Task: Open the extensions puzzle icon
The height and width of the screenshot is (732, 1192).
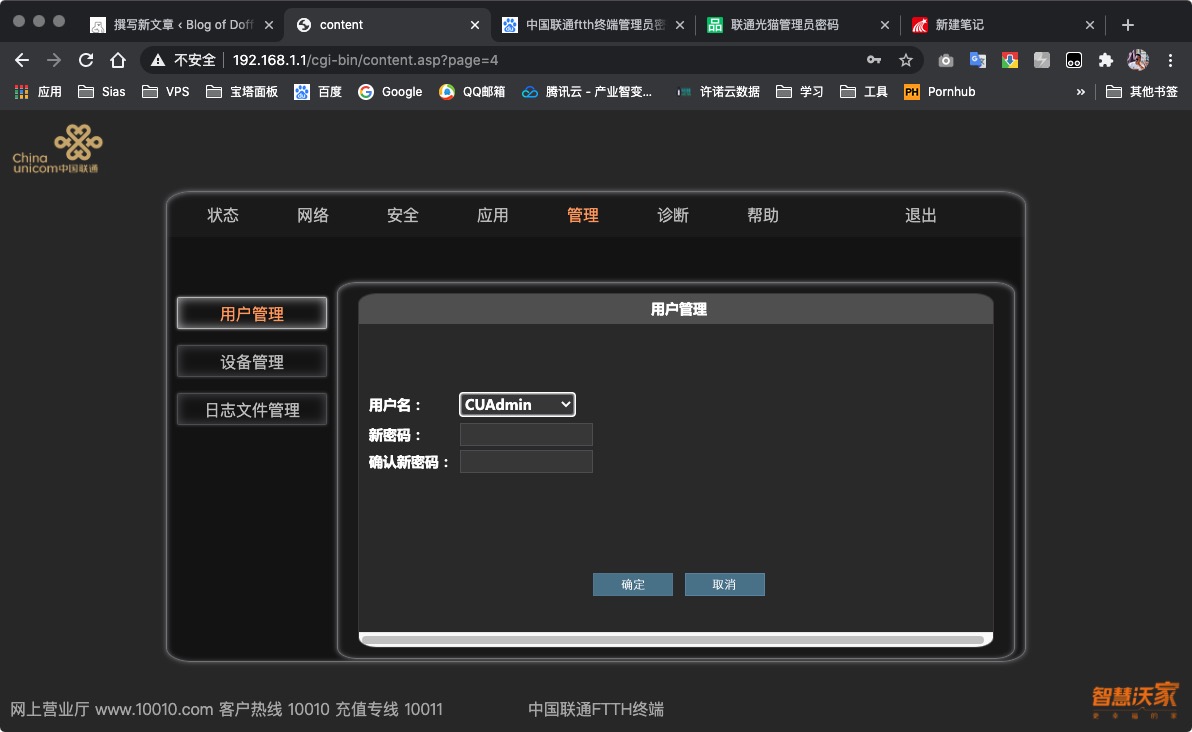Action: [x=1105, y=60]
